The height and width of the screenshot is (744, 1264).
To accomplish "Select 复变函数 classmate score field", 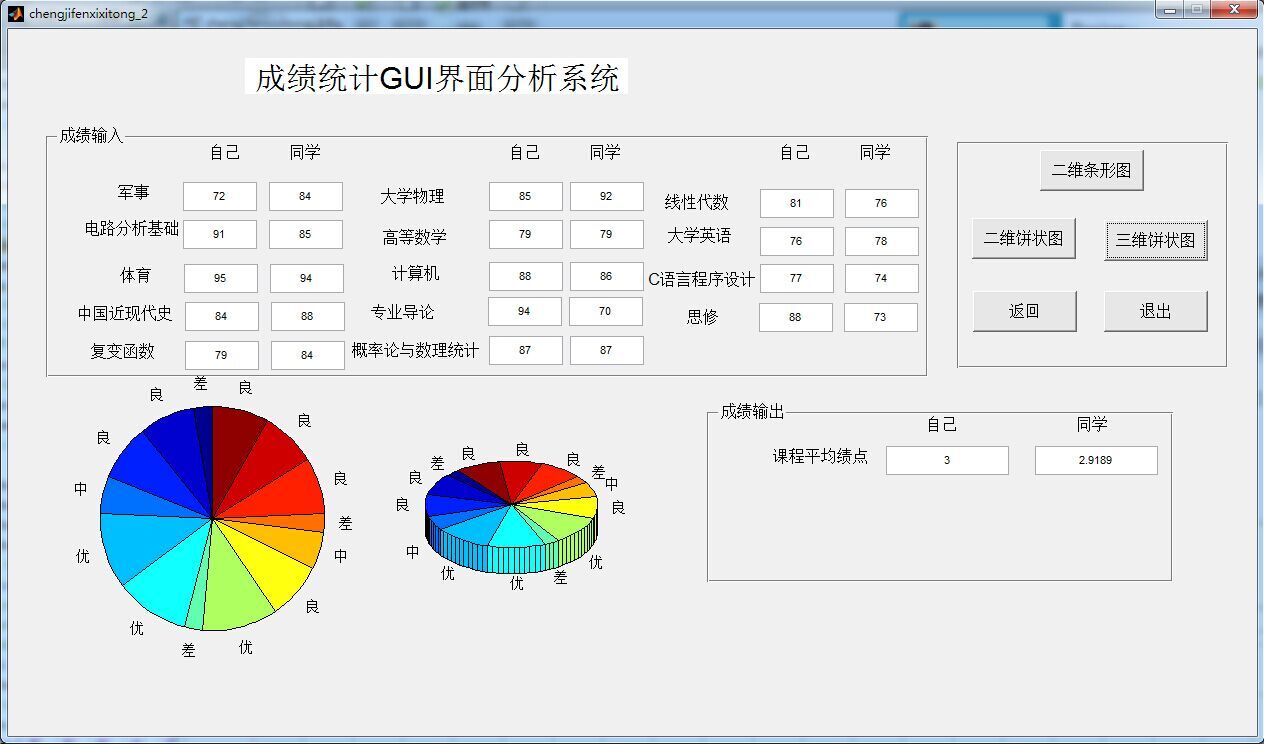I will tap(308, 355).
